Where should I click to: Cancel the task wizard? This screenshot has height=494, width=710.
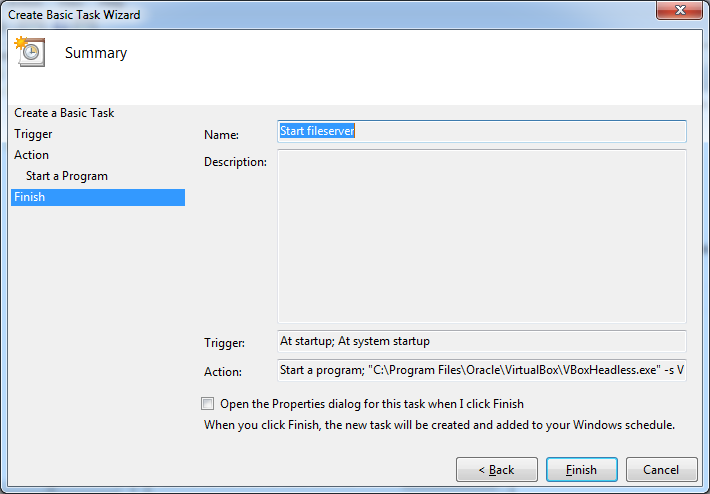(x=661, y=470)
